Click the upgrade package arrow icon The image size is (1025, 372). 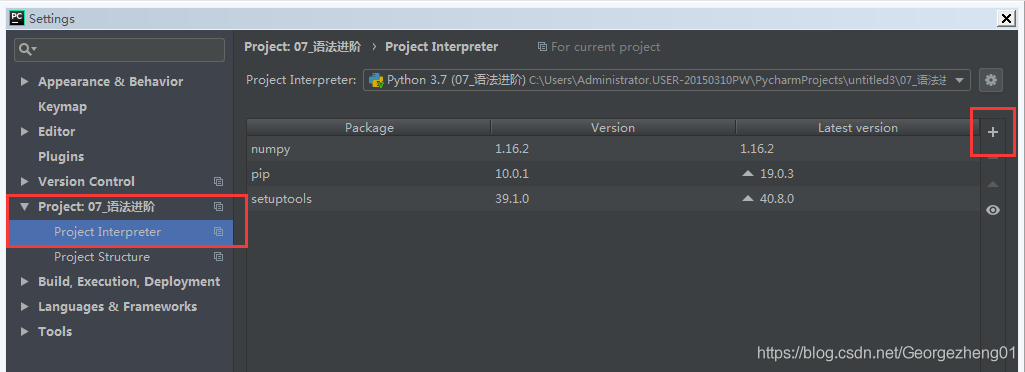(x=992, y=184)
